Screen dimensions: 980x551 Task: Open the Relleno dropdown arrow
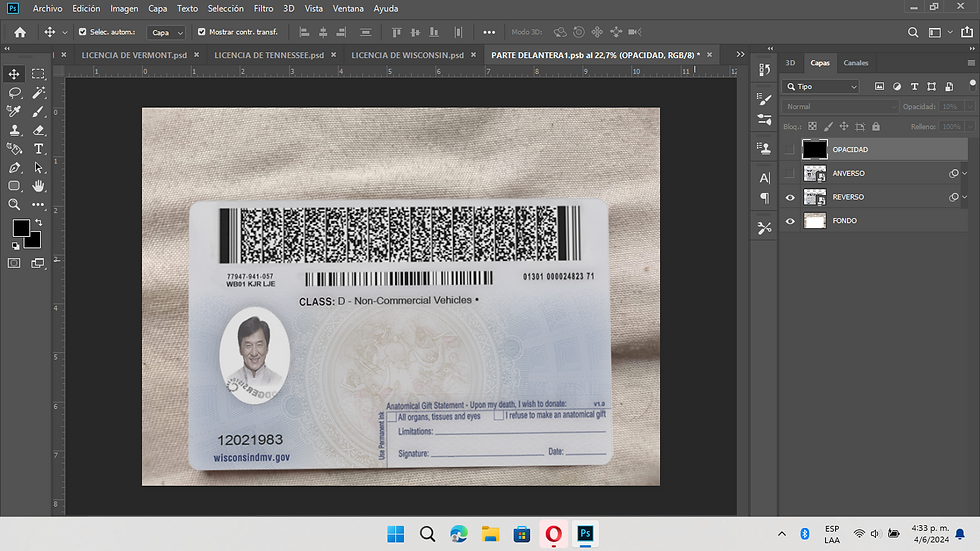pyautogui.click(x=970, y=126)
